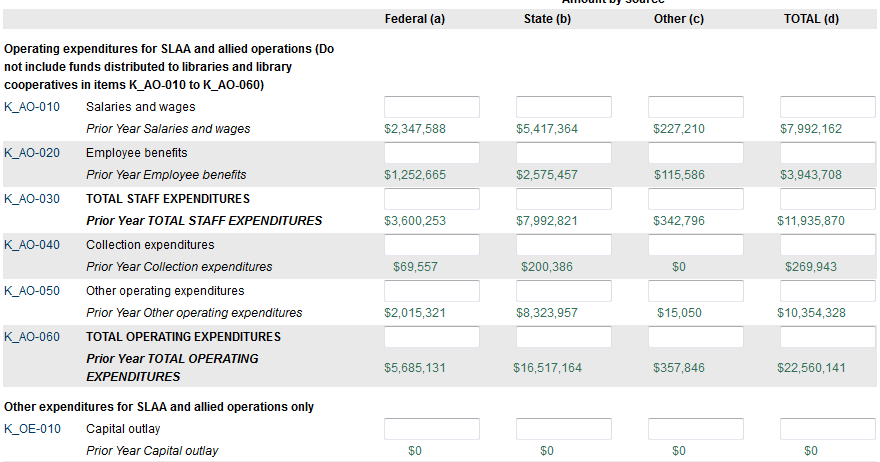The height and width of the screenshot is (462, 880).
Task: Focus the Federal field for Salaries and wages
Action: (432, 107)
